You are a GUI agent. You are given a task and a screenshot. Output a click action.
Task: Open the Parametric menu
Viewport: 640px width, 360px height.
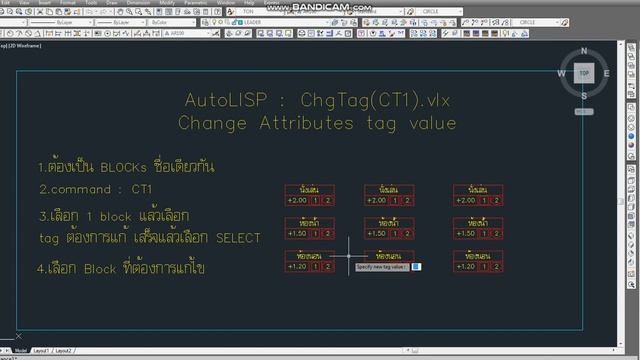tap(196, 2)
